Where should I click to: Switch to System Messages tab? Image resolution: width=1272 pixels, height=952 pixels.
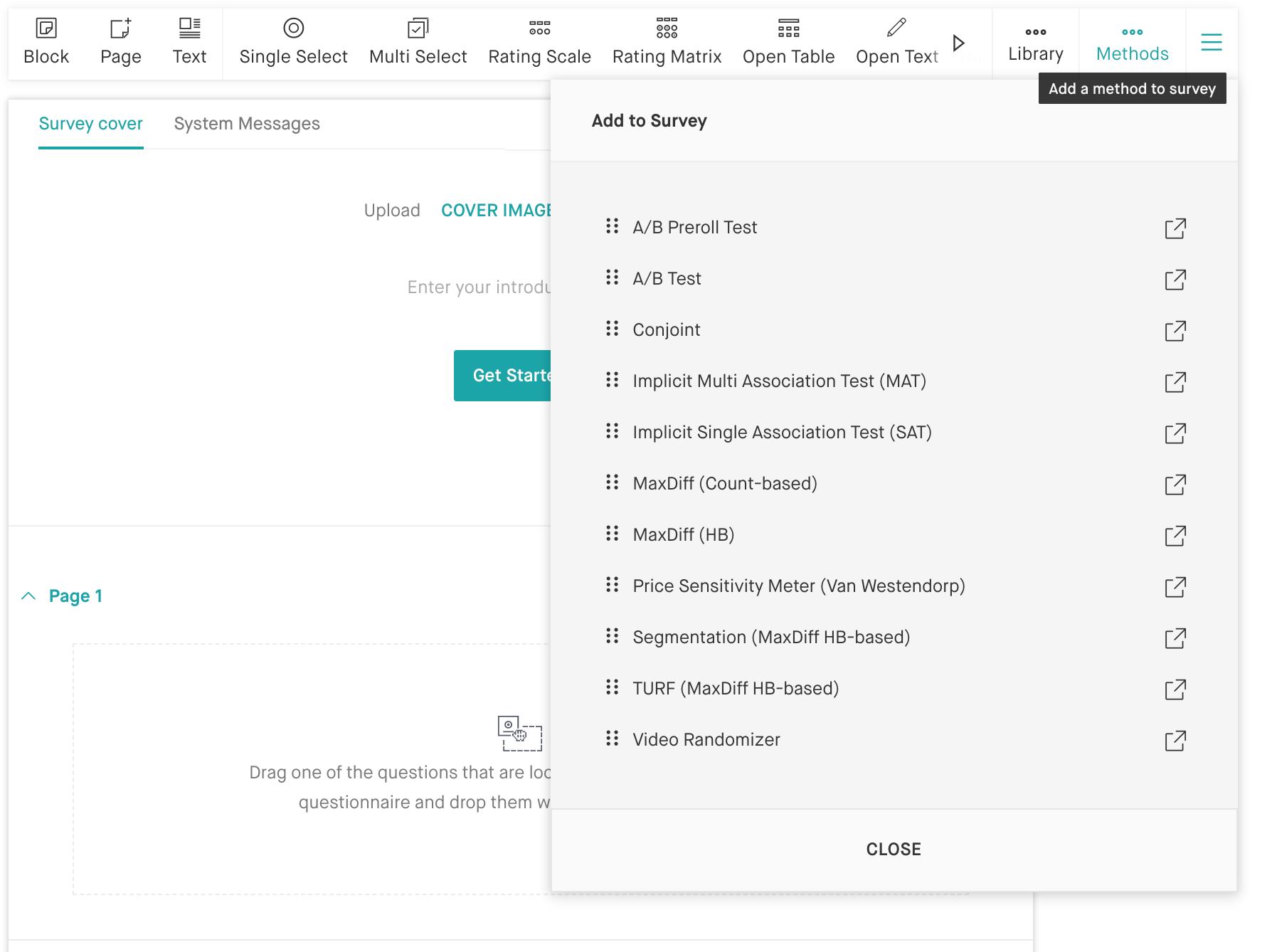(247, 124)
